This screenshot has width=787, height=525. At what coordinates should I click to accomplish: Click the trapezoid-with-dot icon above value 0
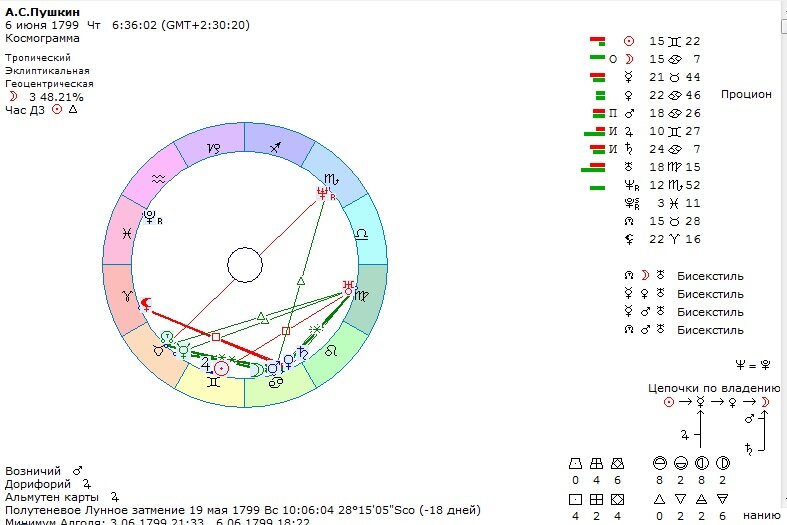click(575, 463)
